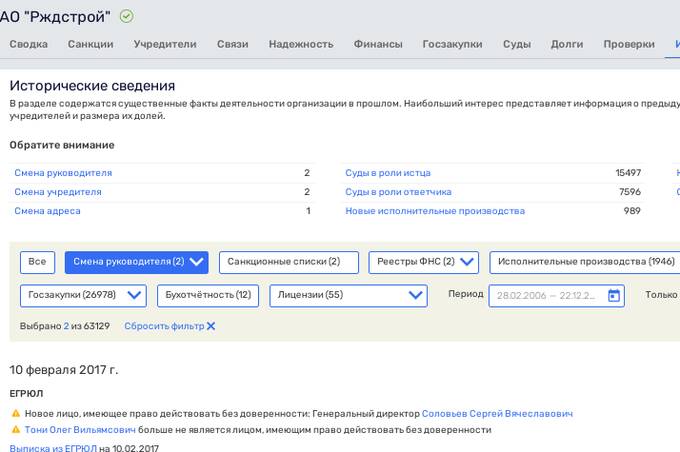
Task: Expand Реестры ФНС (2) dropdown
Action: pyautogui.click(x=467, y=262)
